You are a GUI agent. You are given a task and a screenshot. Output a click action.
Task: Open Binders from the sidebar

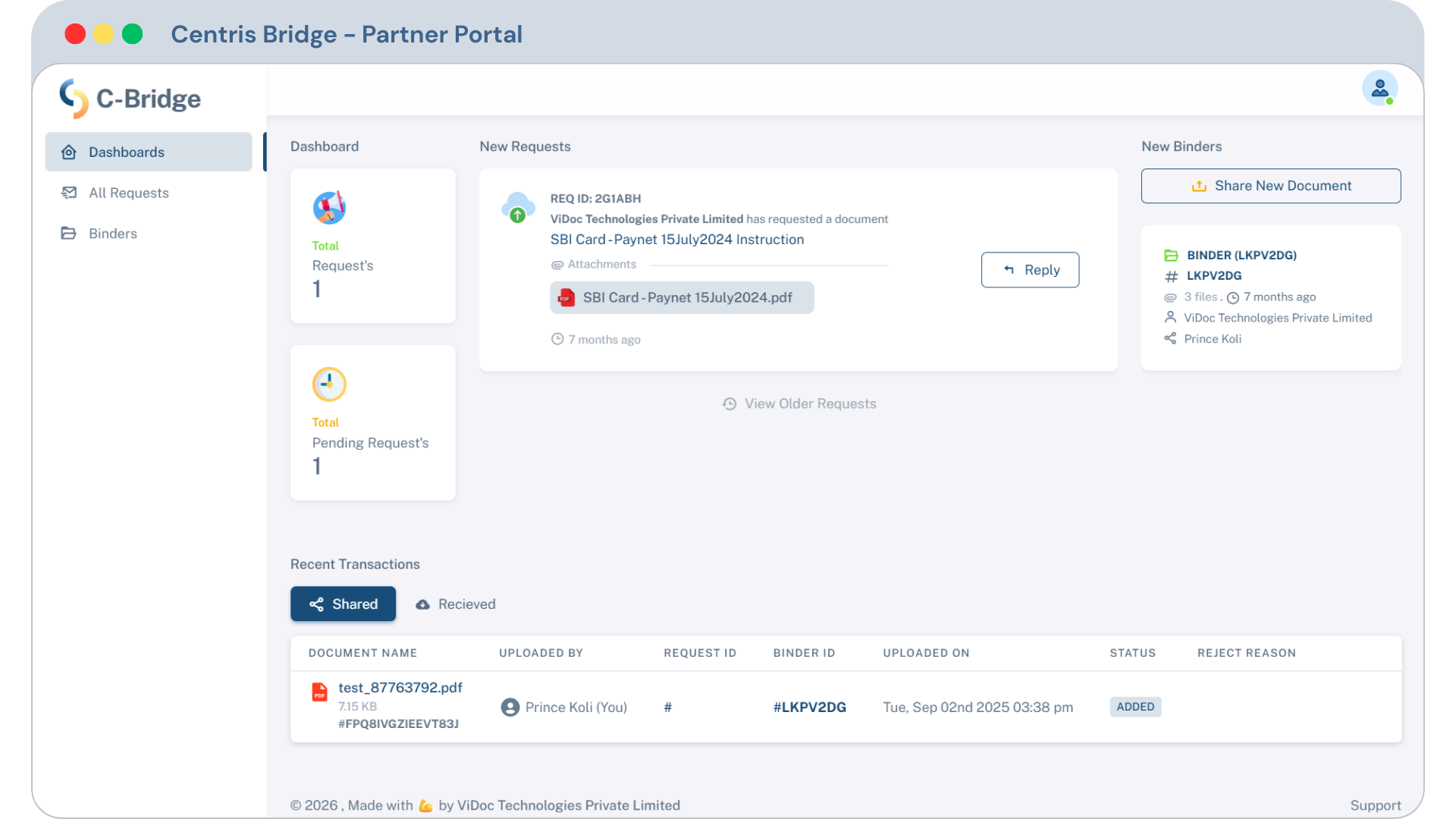point(112,234)
